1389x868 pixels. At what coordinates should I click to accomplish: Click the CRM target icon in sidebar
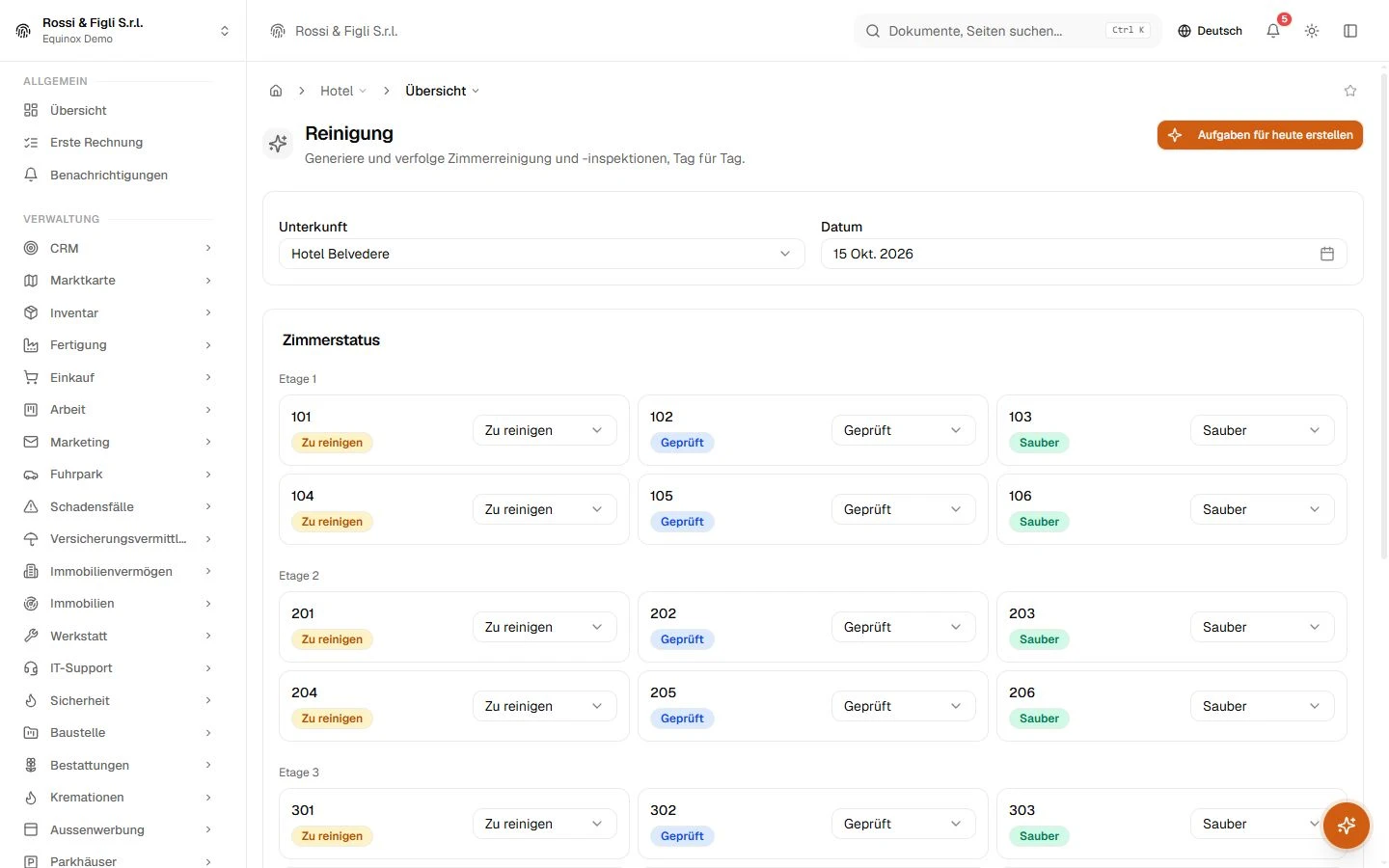(31, 248)
